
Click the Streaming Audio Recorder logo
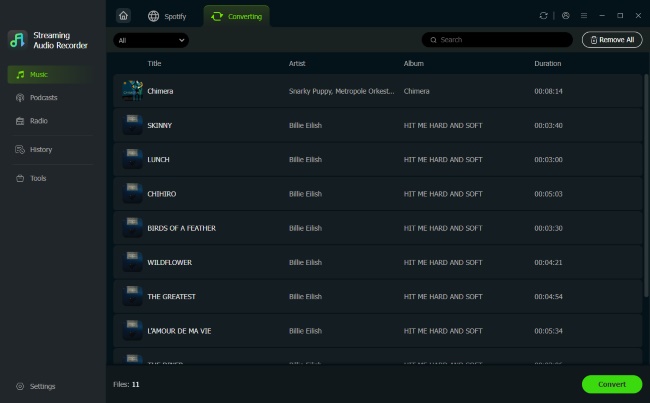[x=17, y=40]
